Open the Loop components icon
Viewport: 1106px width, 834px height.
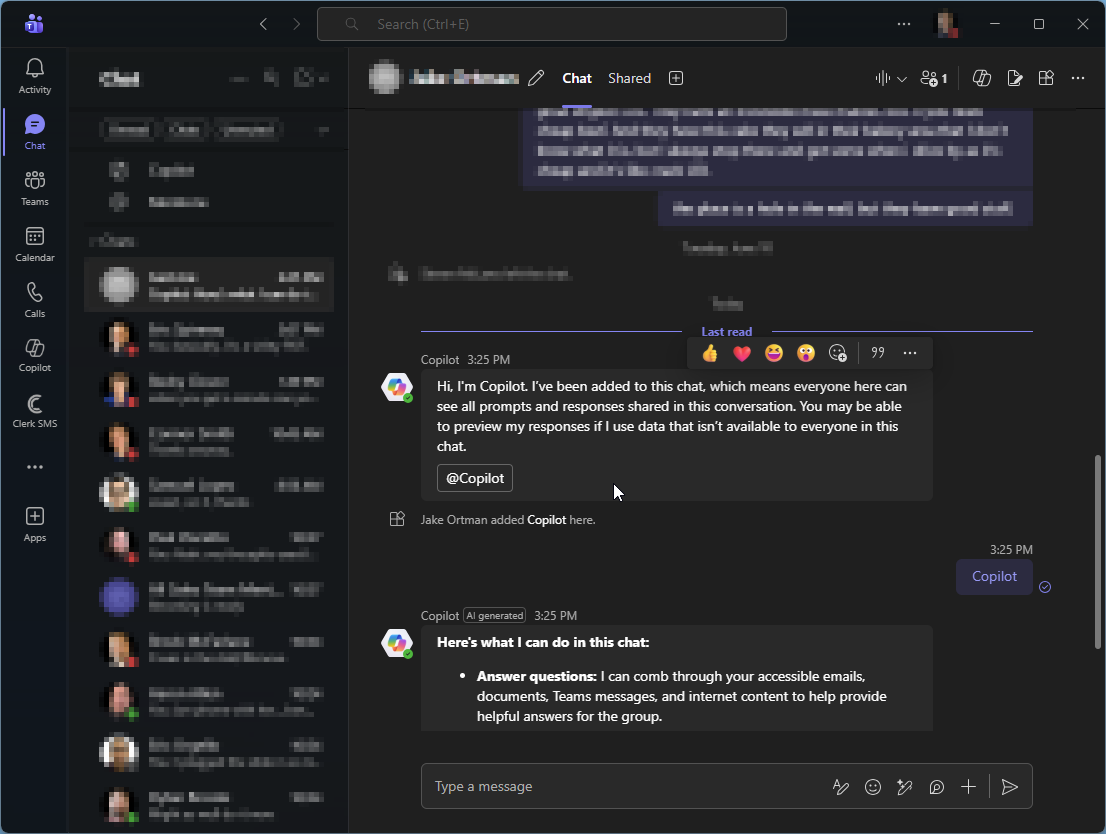pyautogui.click(x=937, y=787)
